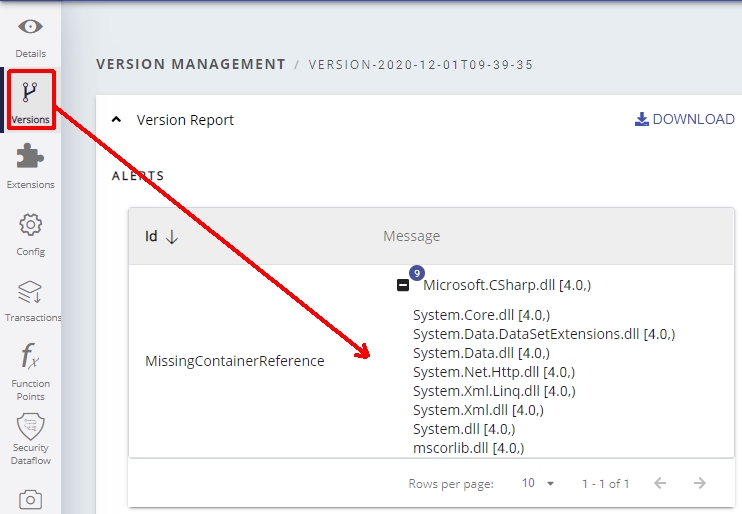Click the version-2020-12-01T09-39-35 breadcrumb

[x=420, y=65]
